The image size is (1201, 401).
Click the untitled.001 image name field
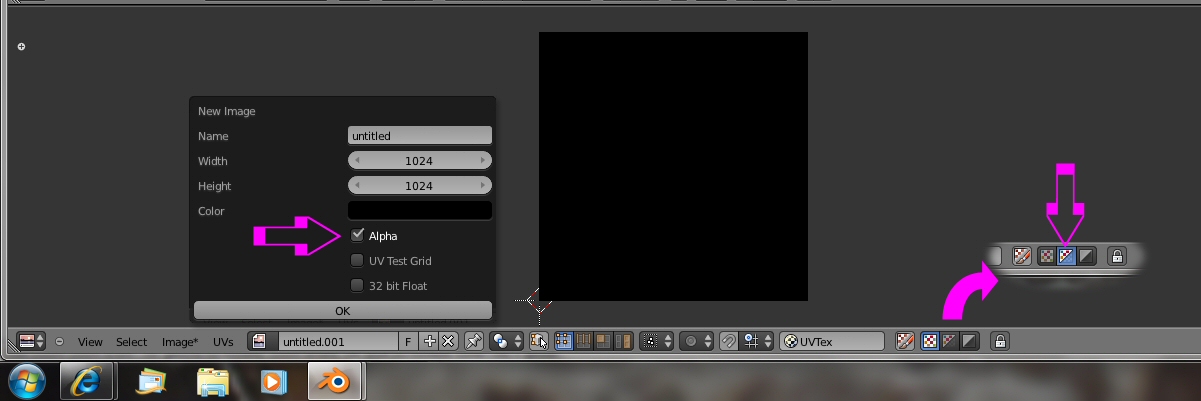coord(338,341)
